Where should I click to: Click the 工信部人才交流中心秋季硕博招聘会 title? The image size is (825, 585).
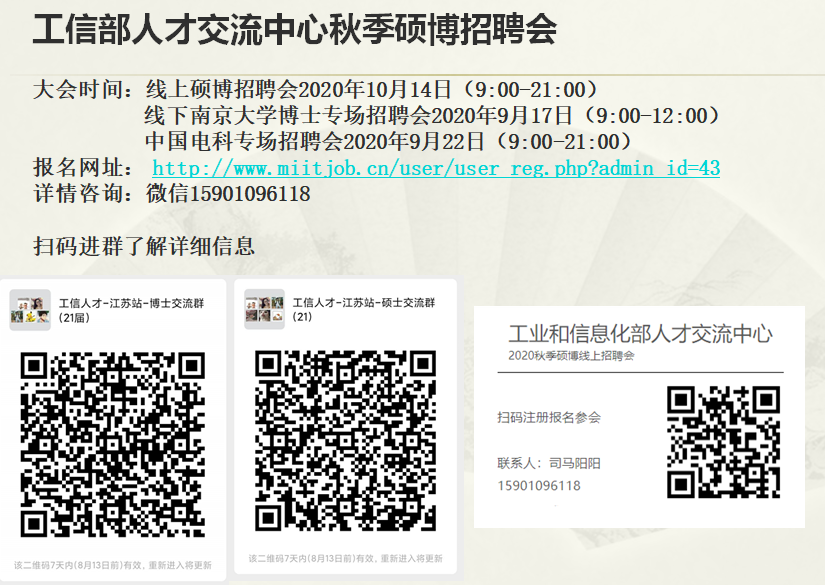tap(294, 30)
